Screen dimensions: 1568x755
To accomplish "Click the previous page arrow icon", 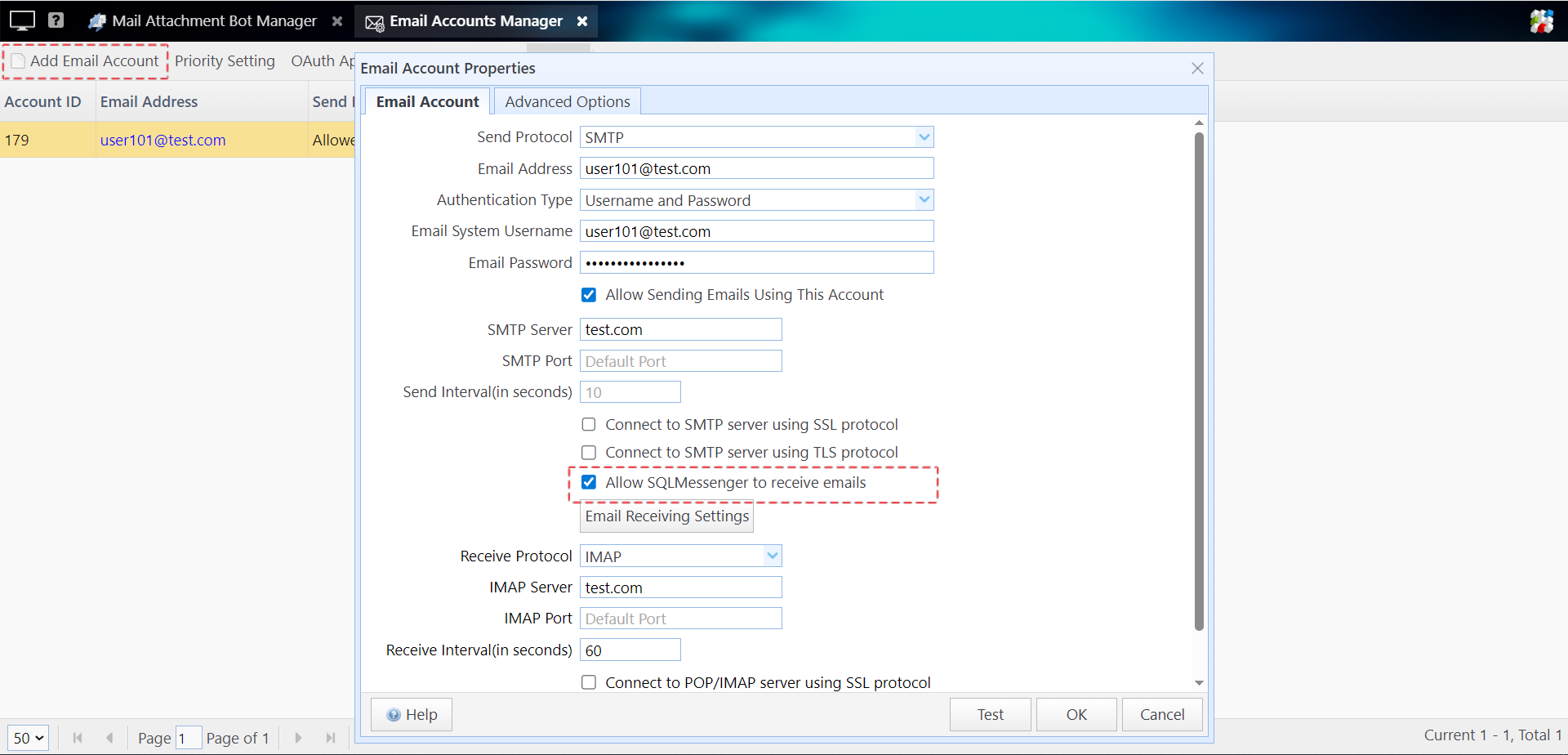I will [x=109, y=738].
